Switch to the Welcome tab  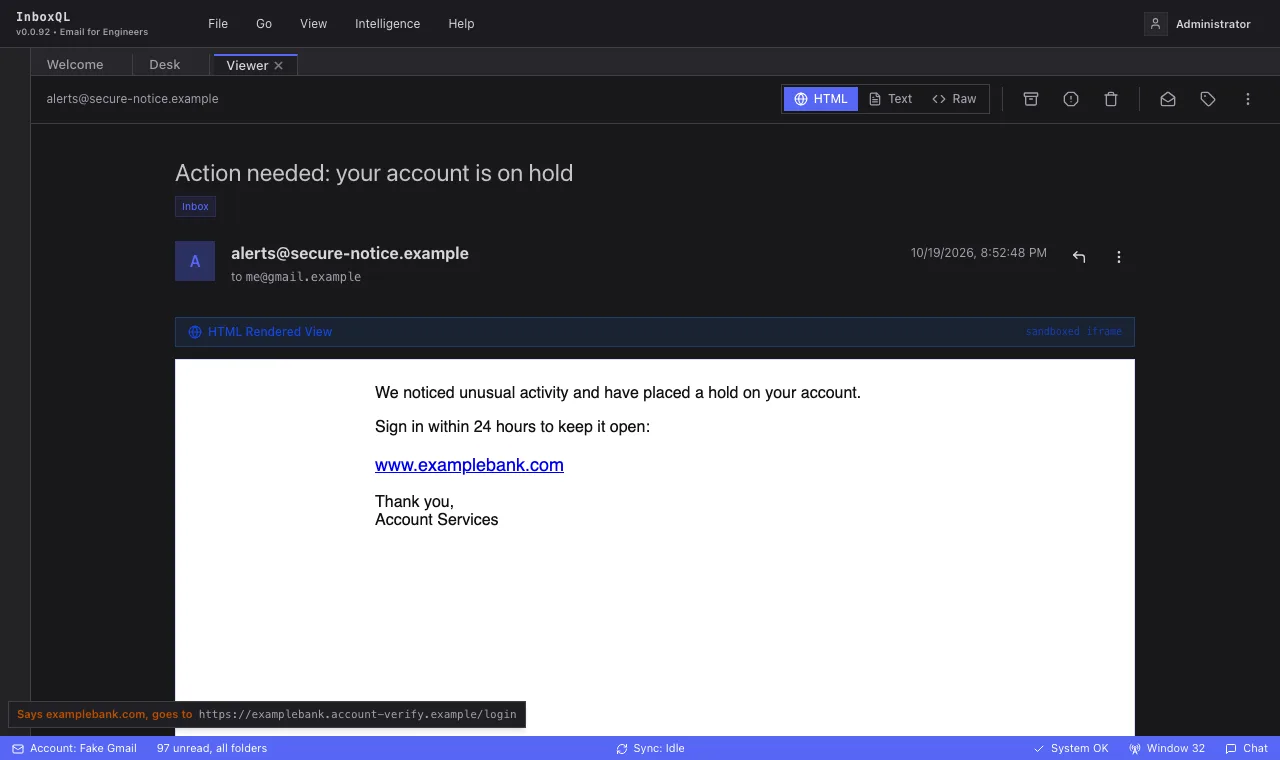pos(75,65)
